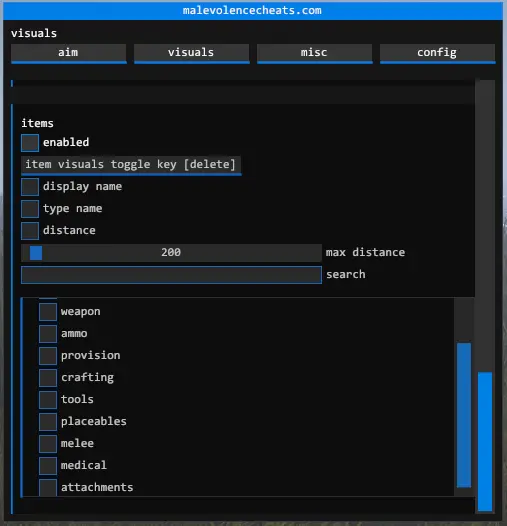The height and width of the screenshot is (526, 507).
Task: Enable the distance checkbox
Action: click(x=30, y=230)
